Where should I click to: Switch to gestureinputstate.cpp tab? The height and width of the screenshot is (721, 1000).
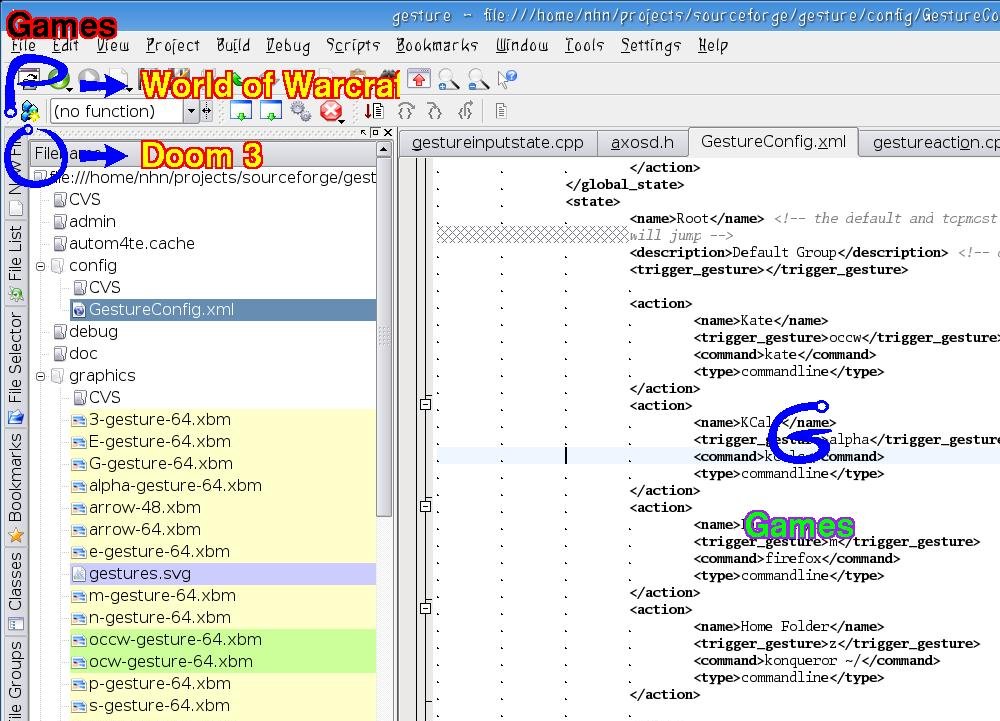497,143
